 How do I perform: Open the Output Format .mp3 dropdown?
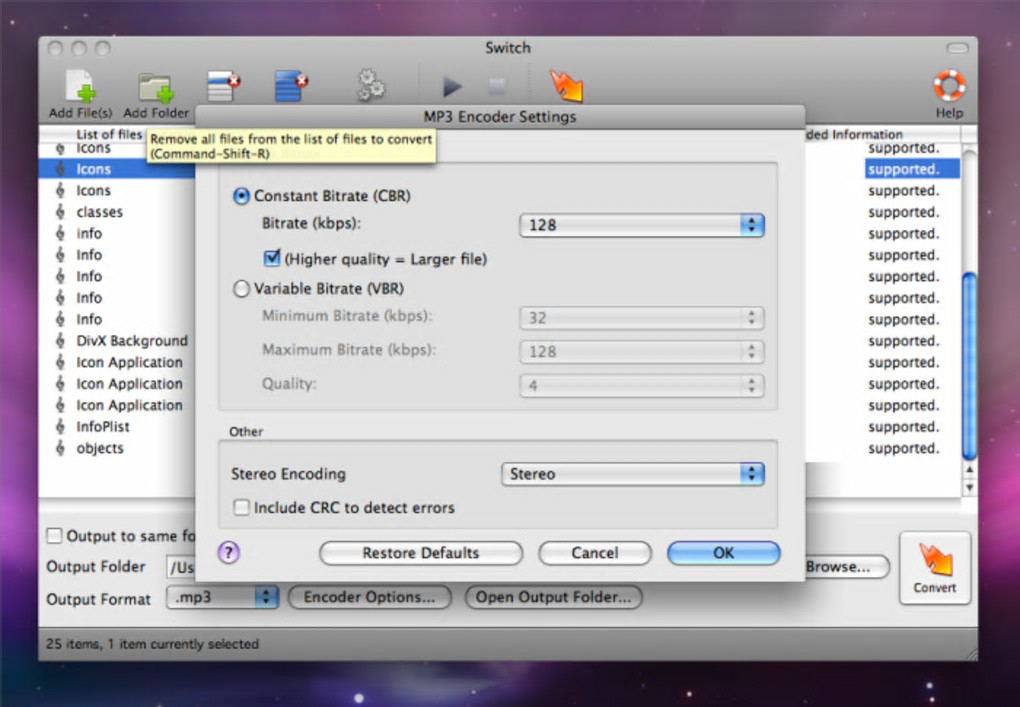pos(222,597)
